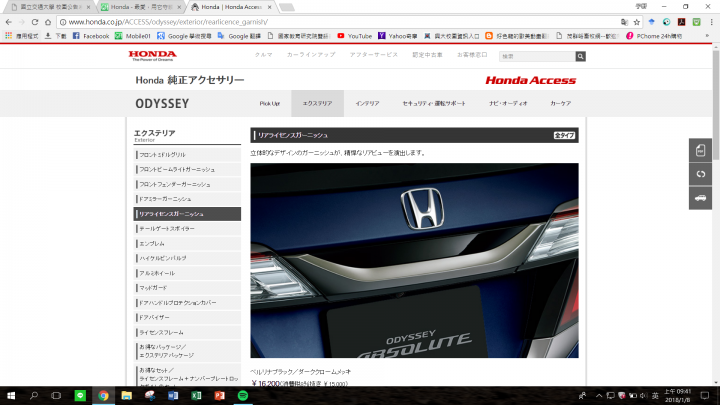Open Word from taskbar
The height and width of the screenshot is (405, 720).
click(x=173, y=395)
